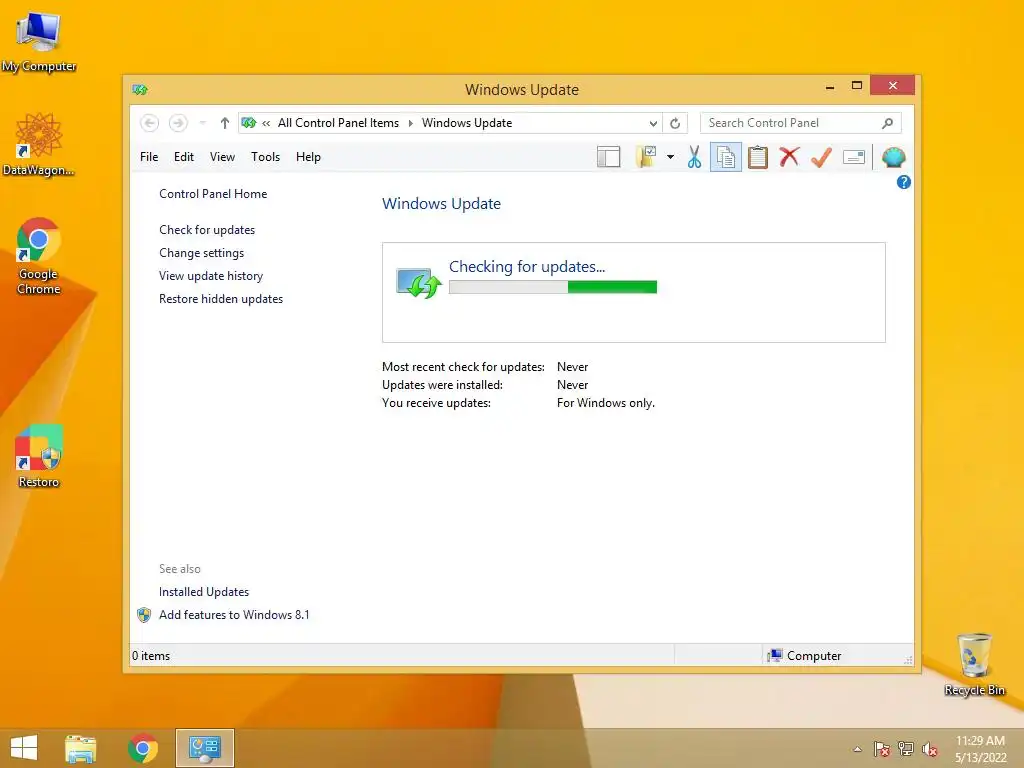Click the blue Help question mark icon
The width and height of the screenshot is (1024, 768).
click(903, 182)
